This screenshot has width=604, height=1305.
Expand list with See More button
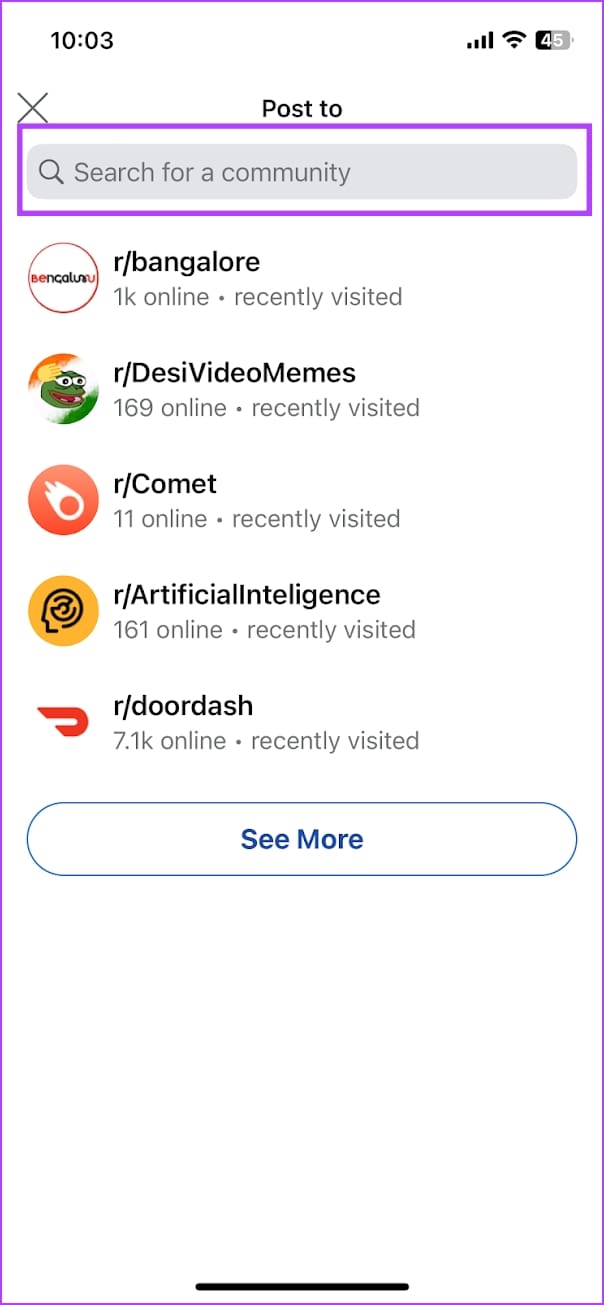pyautogui.click(x=302, y=839)
